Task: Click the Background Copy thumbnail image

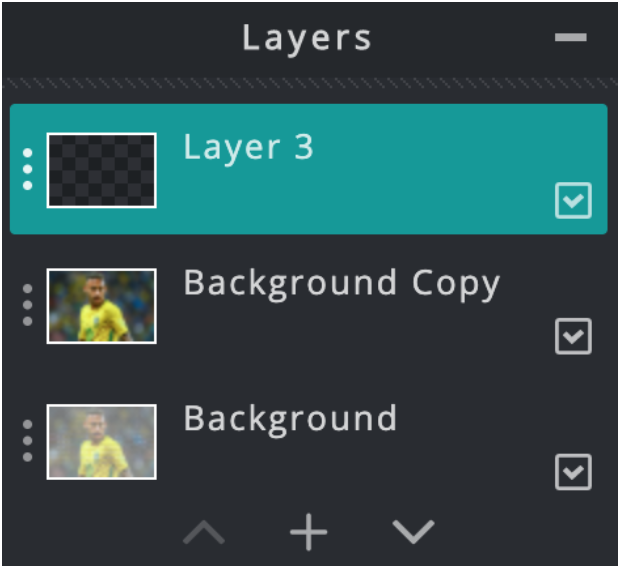Action: tap(101, 306)
